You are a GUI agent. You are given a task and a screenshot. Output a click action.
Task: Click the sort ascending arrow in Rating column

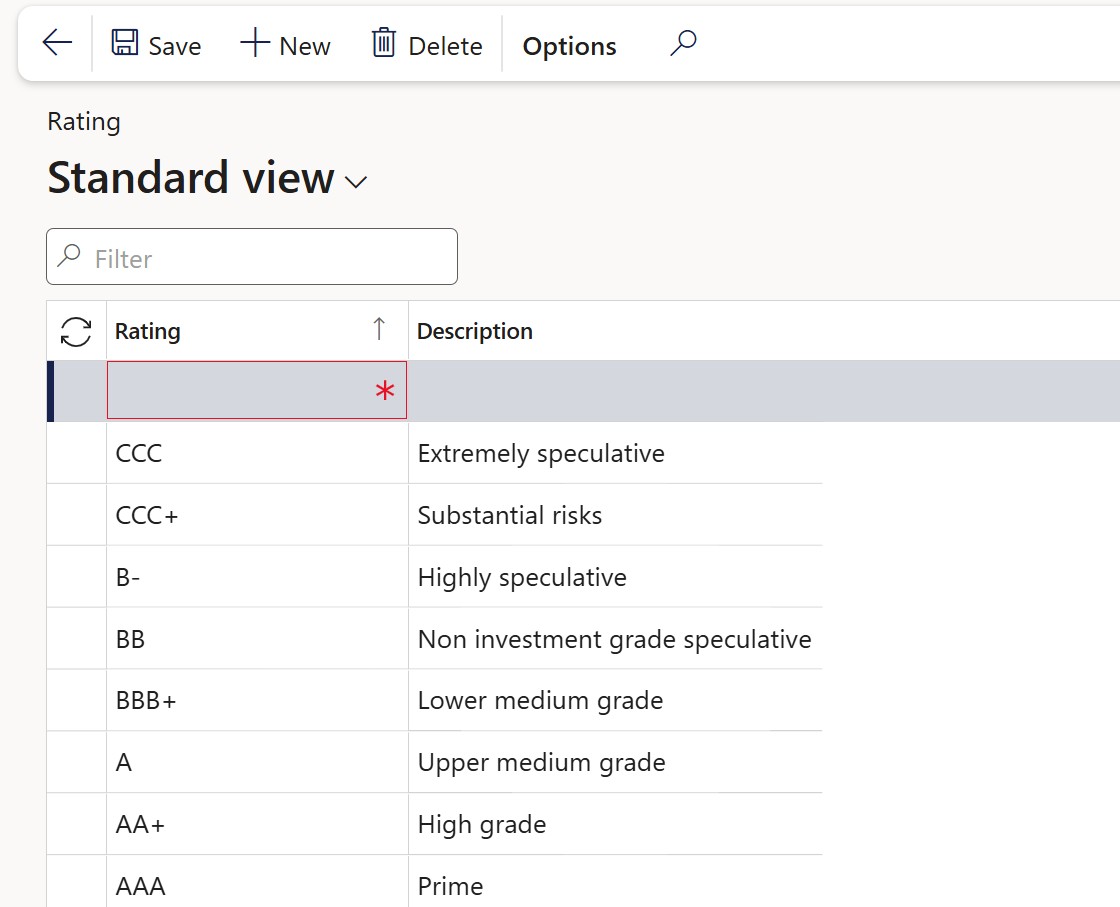379,330
